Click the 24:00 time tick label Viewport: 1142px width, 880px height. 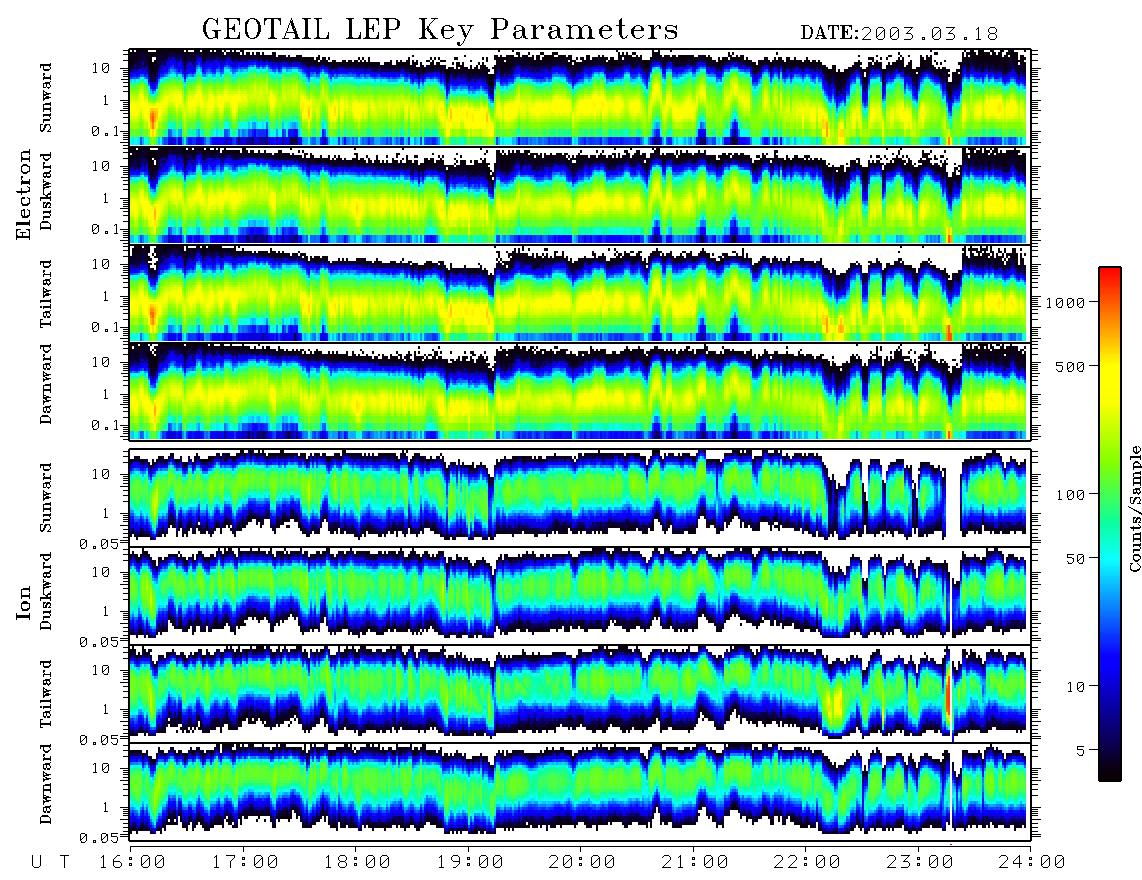pyautogui.click(x=1031, y=862)
